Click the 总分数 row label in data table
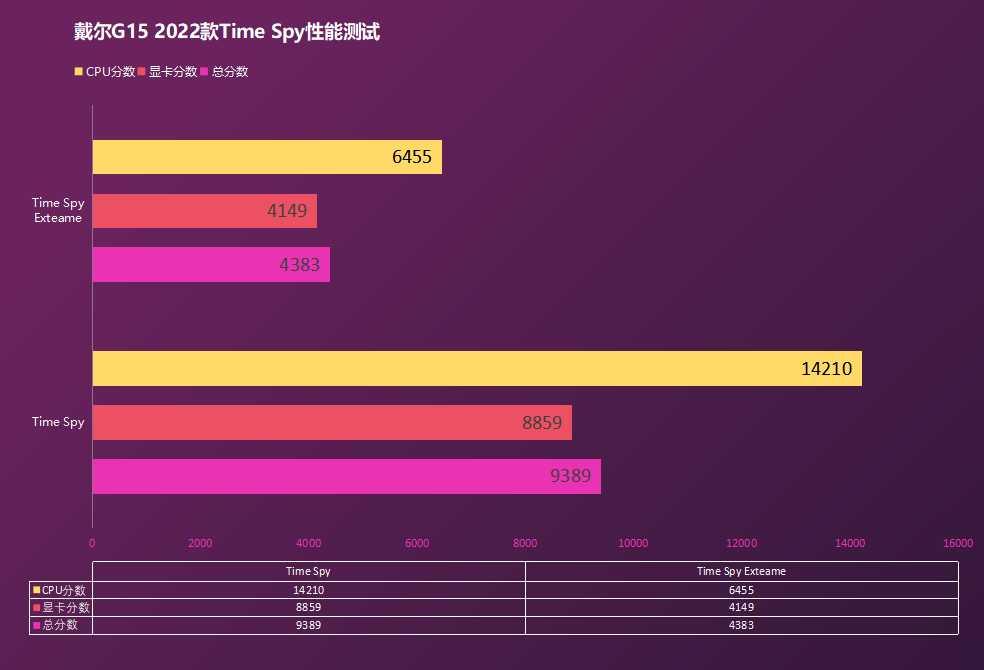Viewport: 984px width, 670px height. click(x=61, y=625)
